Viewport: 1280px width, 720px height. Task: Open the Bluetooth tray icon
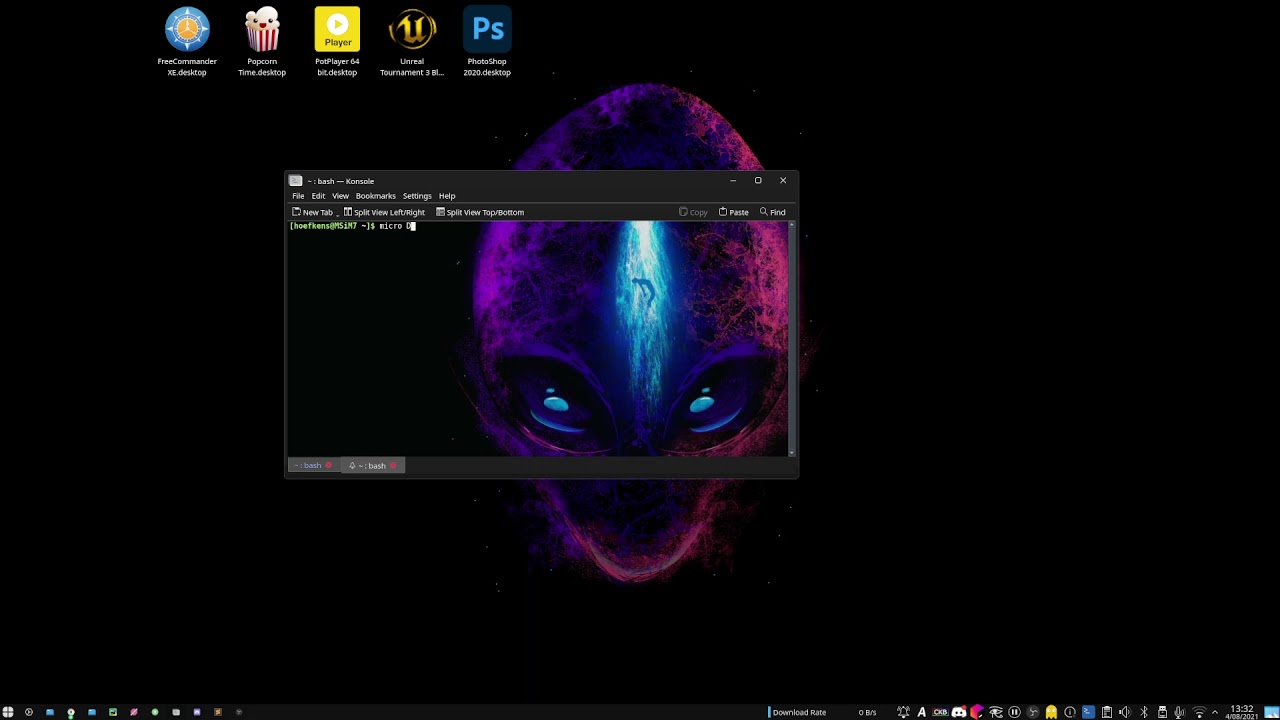(x=1144, y=712)
